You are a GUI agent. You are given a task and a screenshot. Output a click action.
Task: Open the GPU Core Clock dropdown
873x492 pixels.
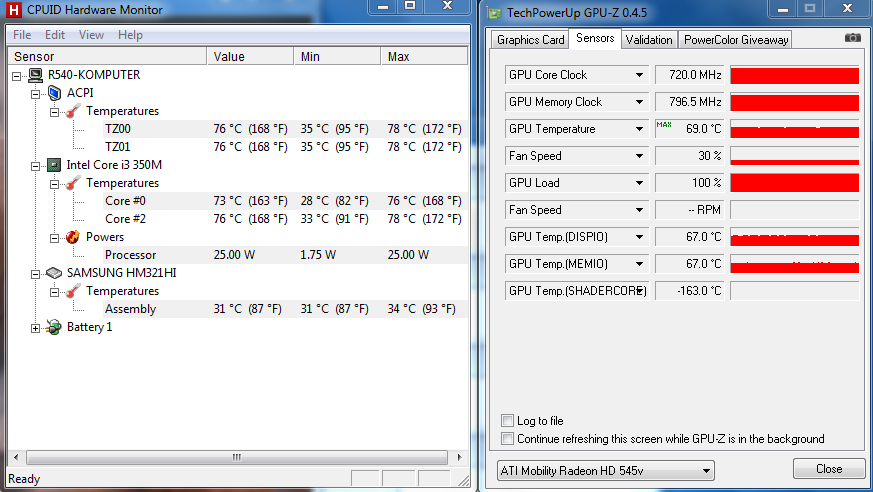pyautogui.click(x=639, y=75)
